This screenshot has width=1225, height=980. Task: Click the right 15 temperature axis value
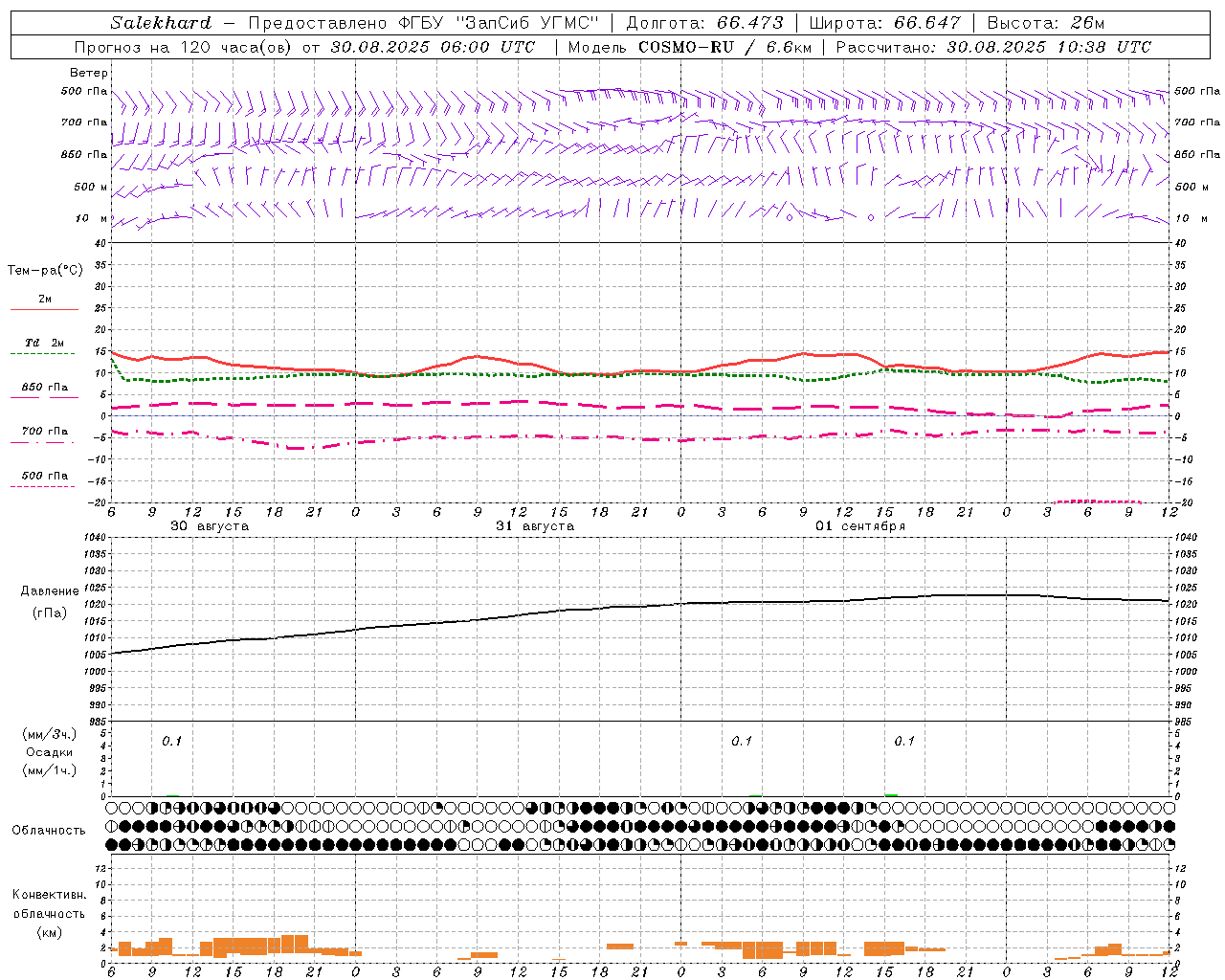(x=1180, y=351)
